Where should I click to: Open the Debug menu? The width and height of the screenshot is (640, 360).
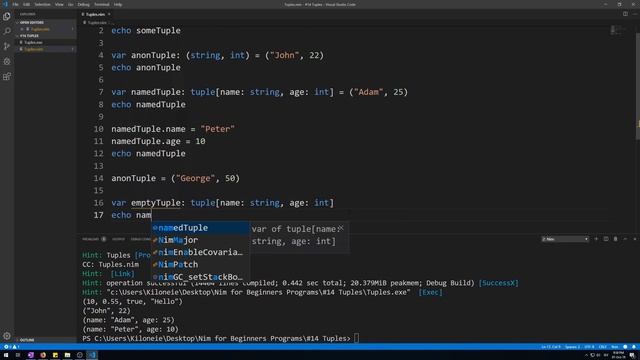(x=83, y=4)
